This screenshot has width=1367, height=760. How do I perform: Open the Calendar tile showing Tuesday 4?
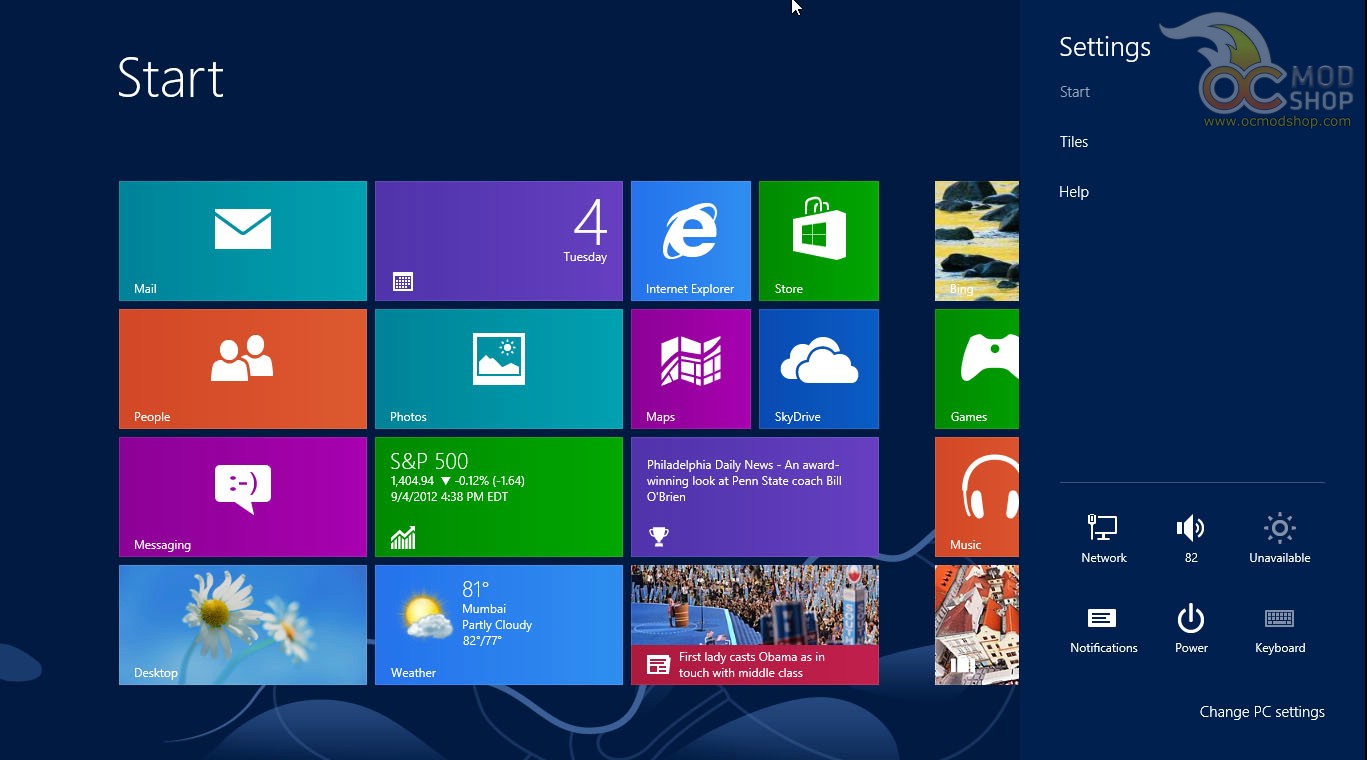click(x=499, y=241)
